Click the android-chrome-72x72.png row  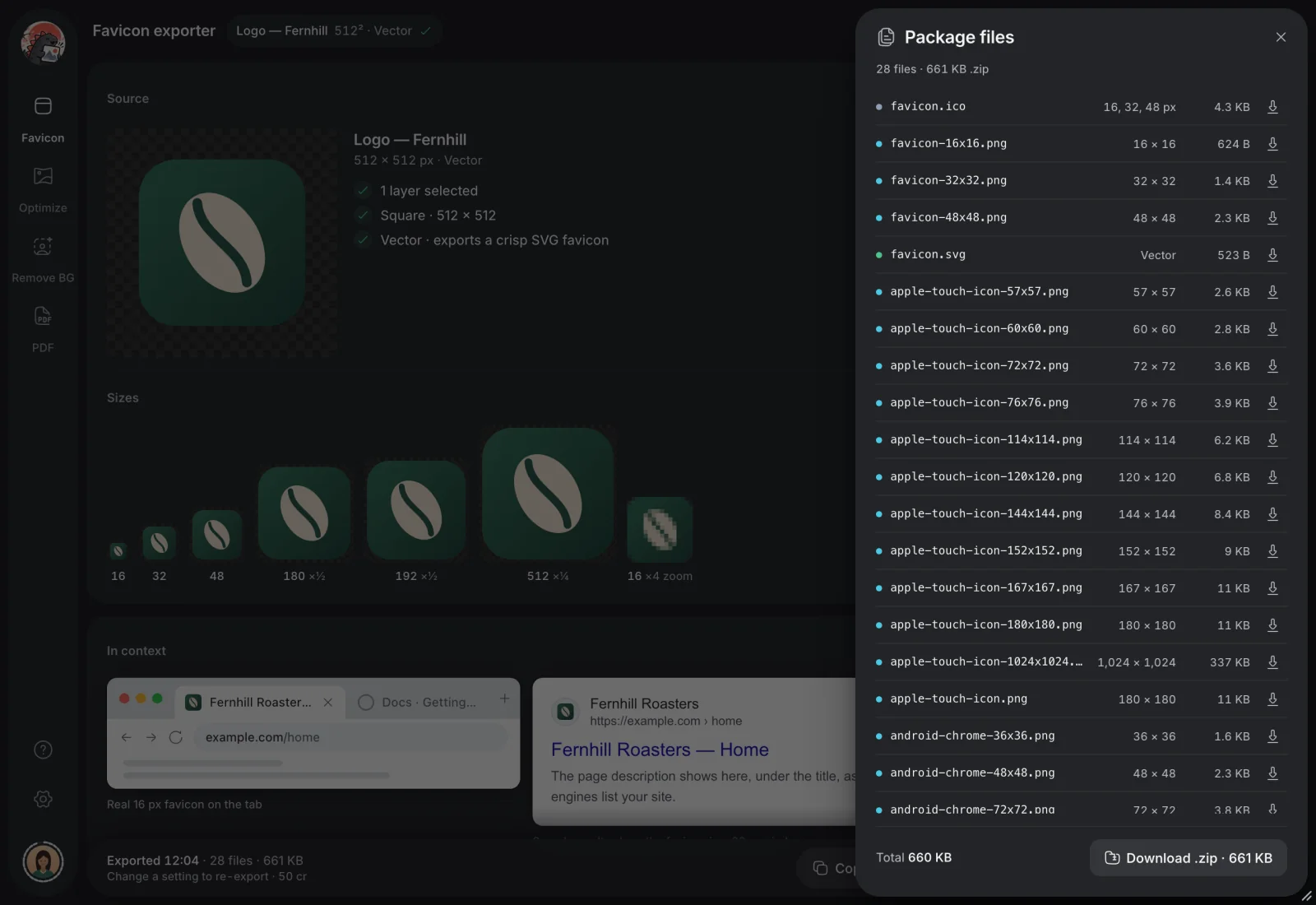point(1081,810)
